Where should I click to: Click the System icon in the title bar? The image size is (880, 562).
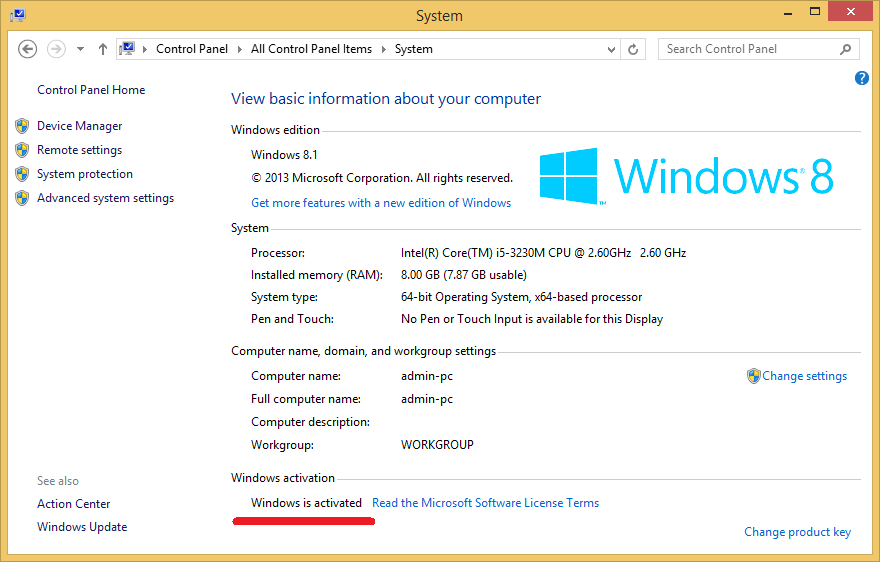(18, 15)
